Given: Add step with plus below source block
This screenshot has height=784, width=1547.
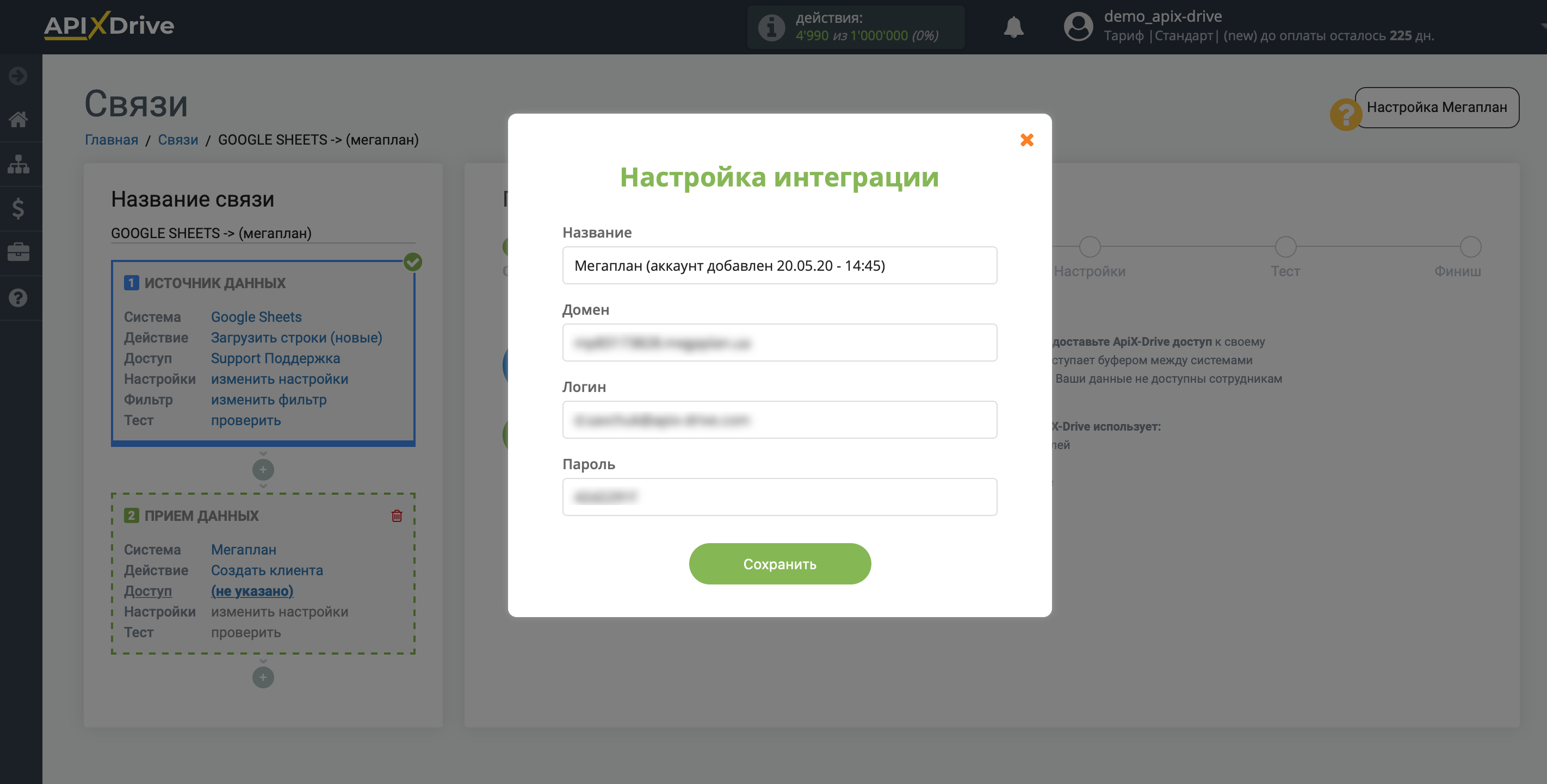Looking at the screenshot, I should point(263,469).
